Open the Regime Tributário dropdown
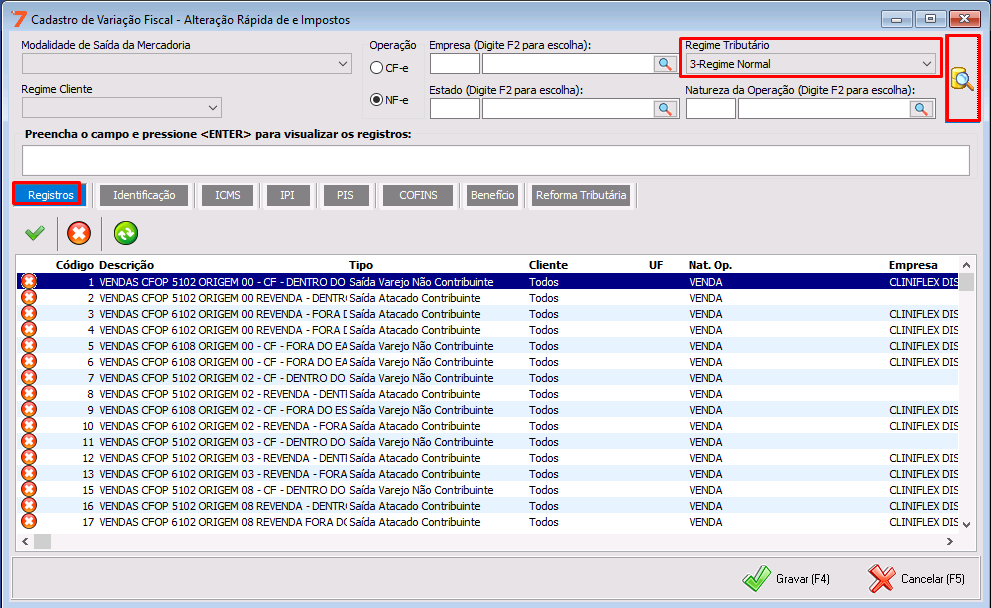991x608 pixels. 927,64
